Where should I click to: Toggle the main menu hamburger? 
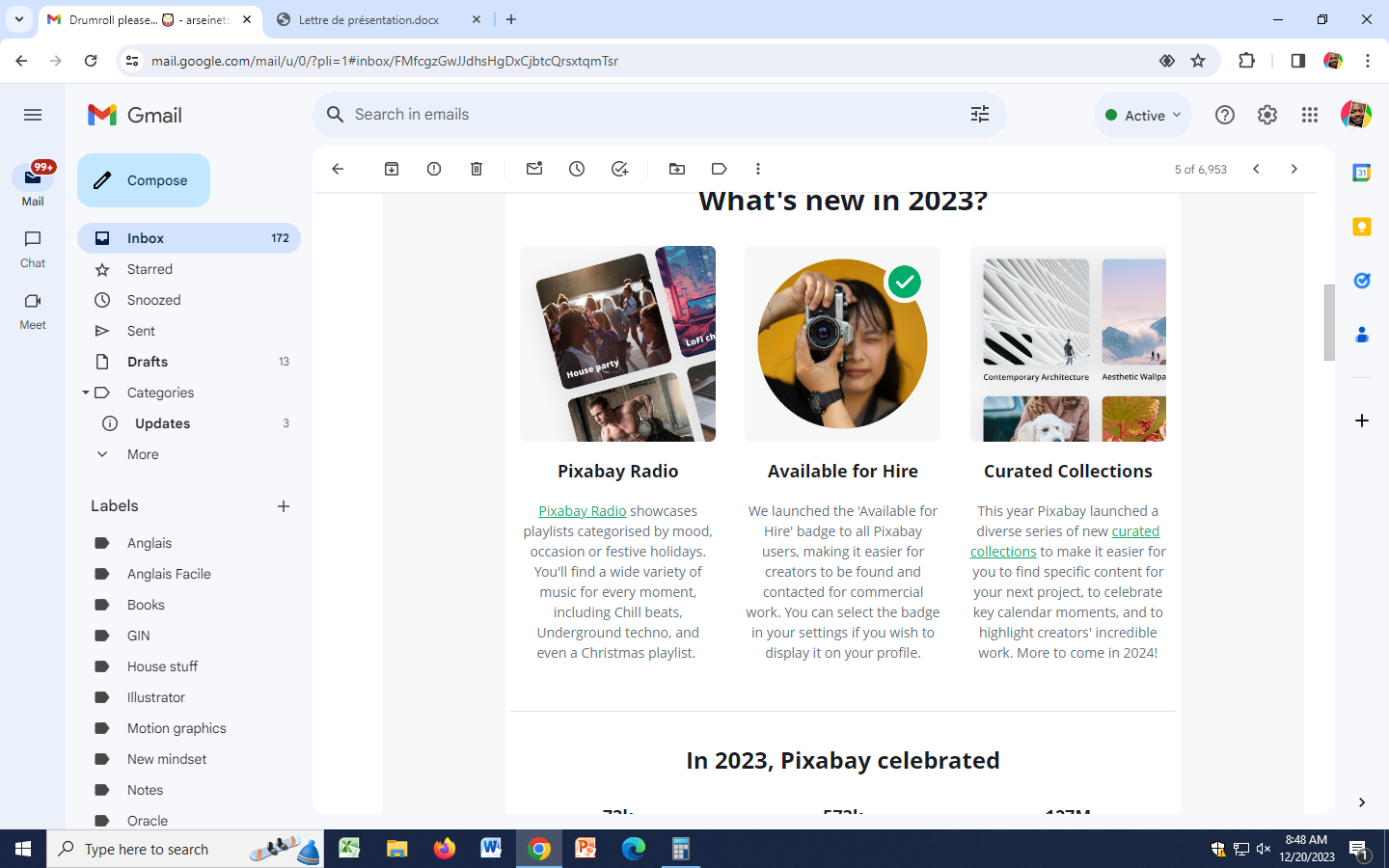point(33,115)
